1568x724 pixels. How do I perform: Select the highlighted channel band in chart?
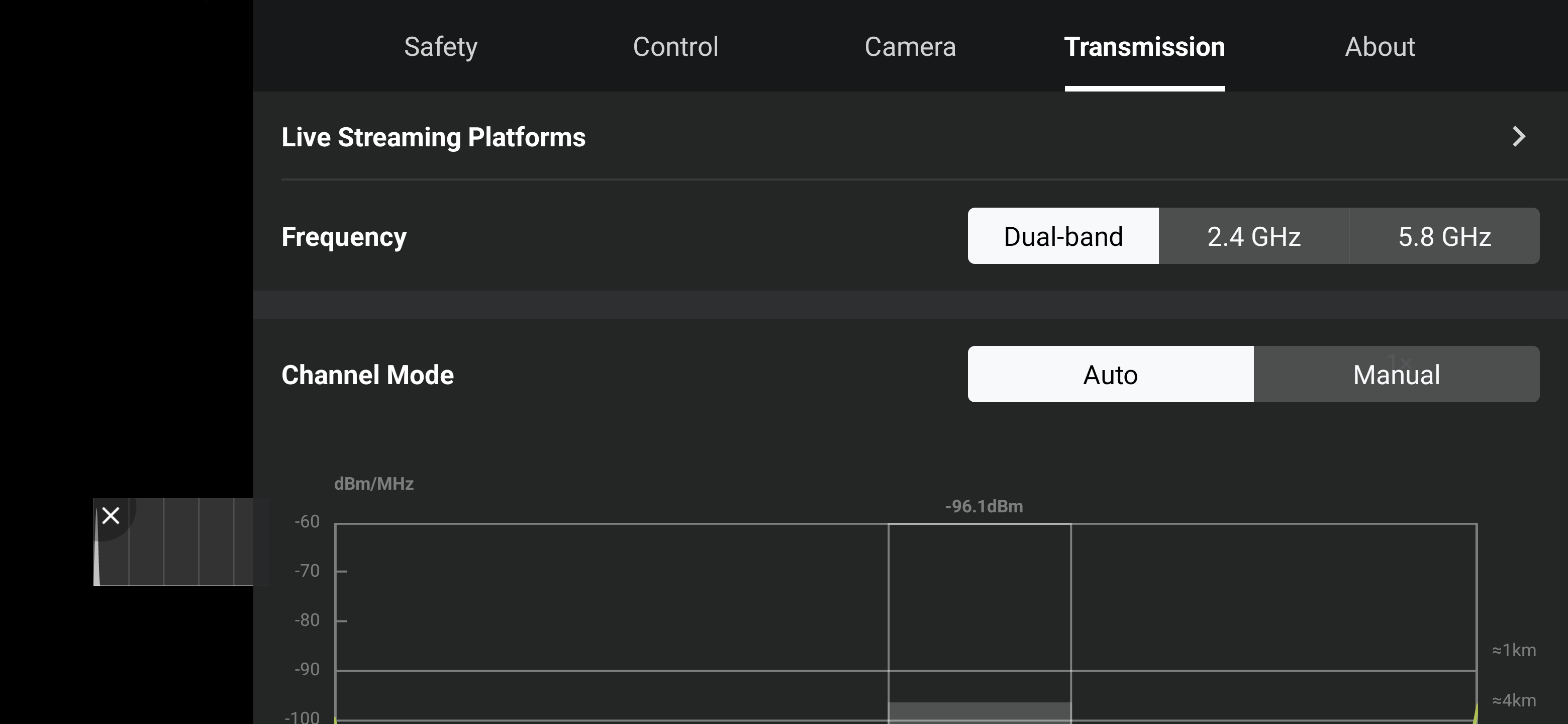click(979, 623)
